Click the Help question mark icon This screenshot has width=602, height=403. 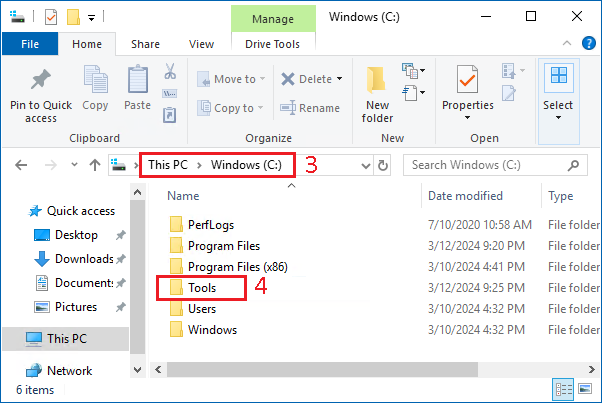pyautogui.click(x=588, y=43)
